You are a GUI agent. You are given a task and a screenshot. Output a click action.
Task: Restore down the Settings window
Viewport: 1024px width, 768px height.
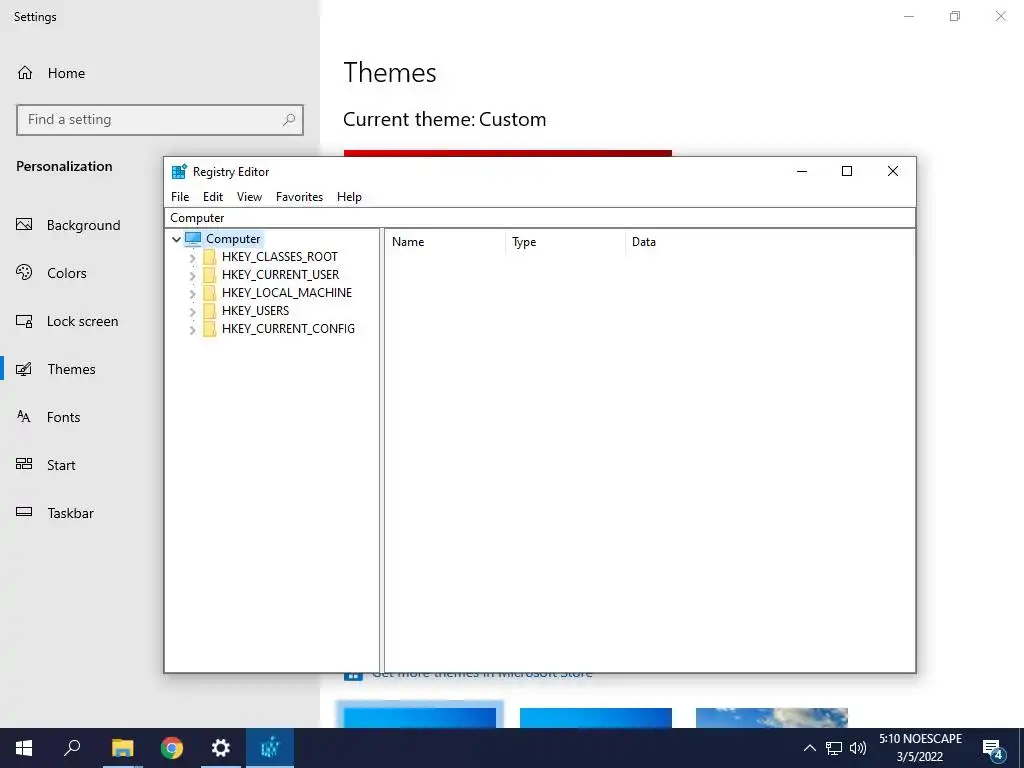[x=955, y=16]
